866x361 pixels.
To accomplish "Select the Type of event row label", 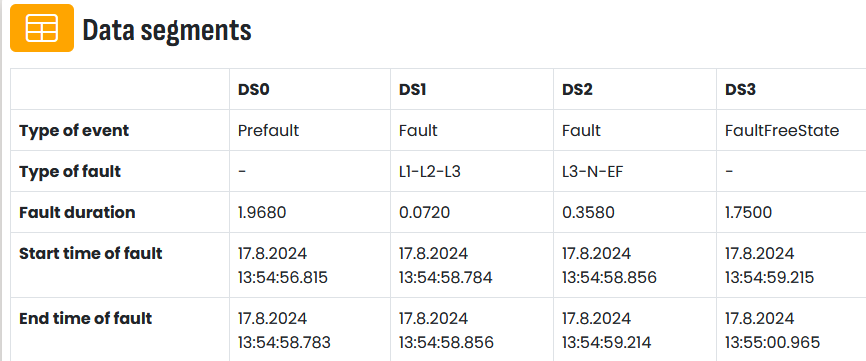I will tap(74, 131).
